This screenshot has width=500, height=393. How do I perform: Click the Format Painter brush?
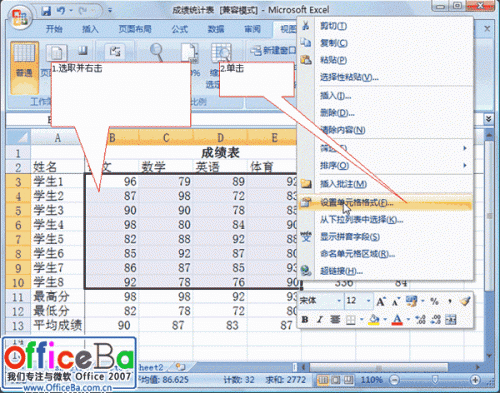point(465,301)
